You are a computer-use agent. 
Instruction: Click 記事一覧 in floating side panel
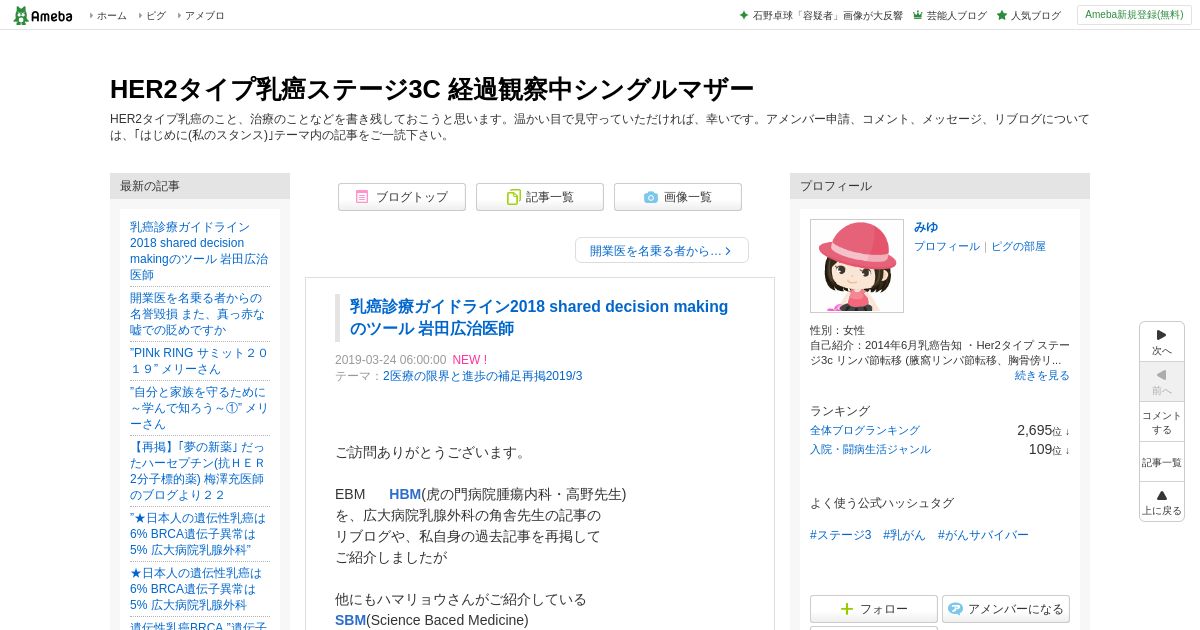[x=1162, y=462]
